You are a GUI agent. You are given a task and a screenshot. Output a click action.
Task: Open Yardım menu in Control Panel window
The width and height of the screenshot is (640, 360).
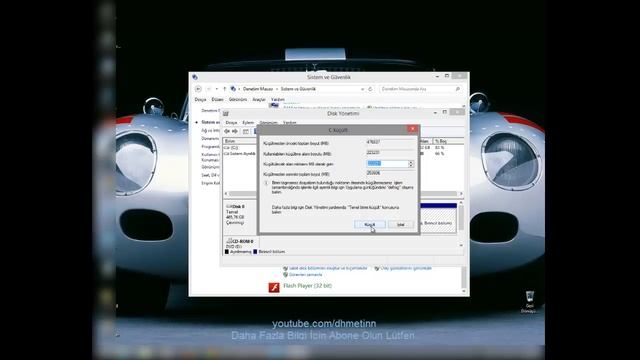coord(278,99)
